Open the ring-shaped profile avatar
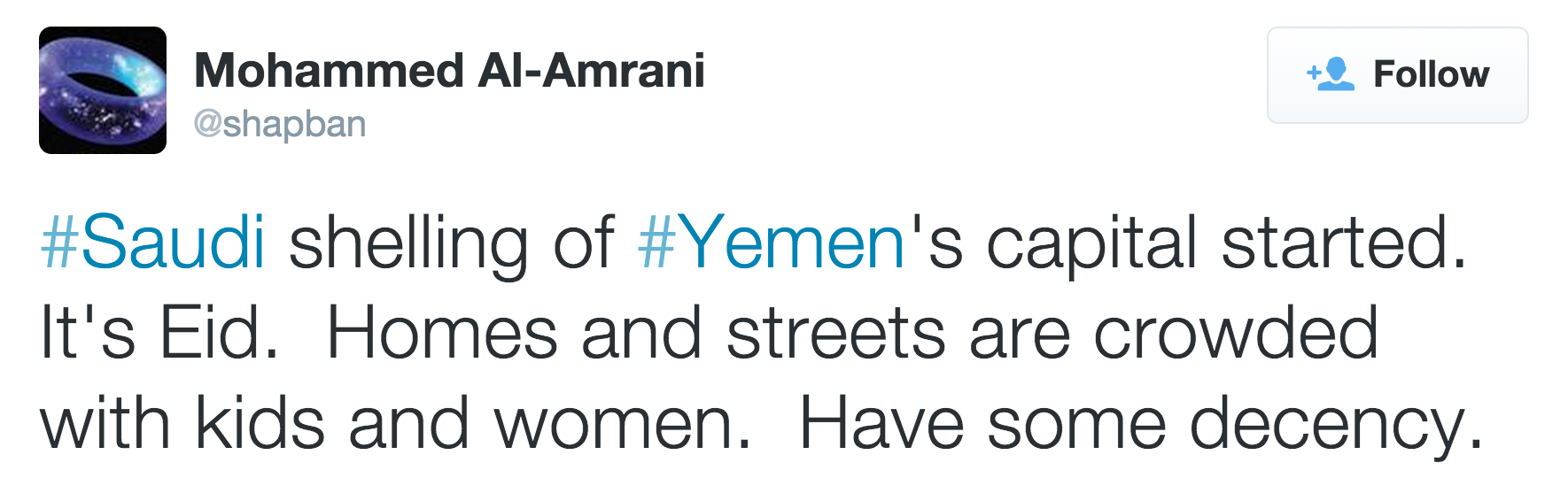This screenshot has height=478, width=1568. [103, 90]
